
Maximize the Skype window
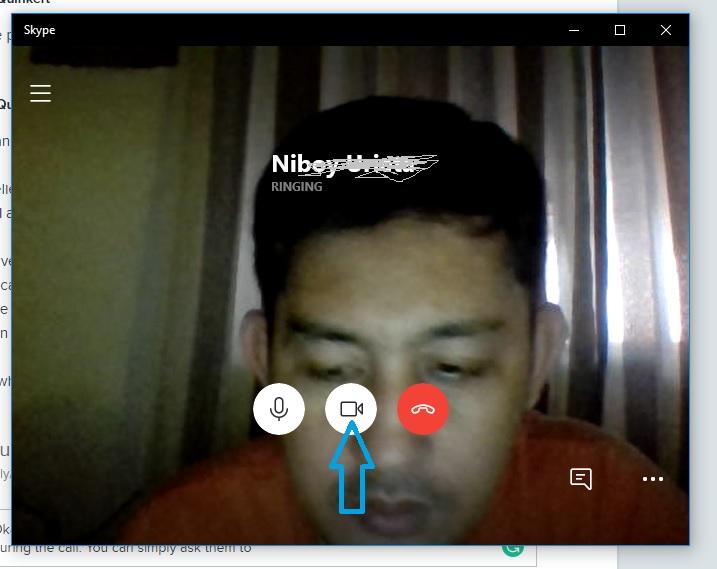point(620,30)
